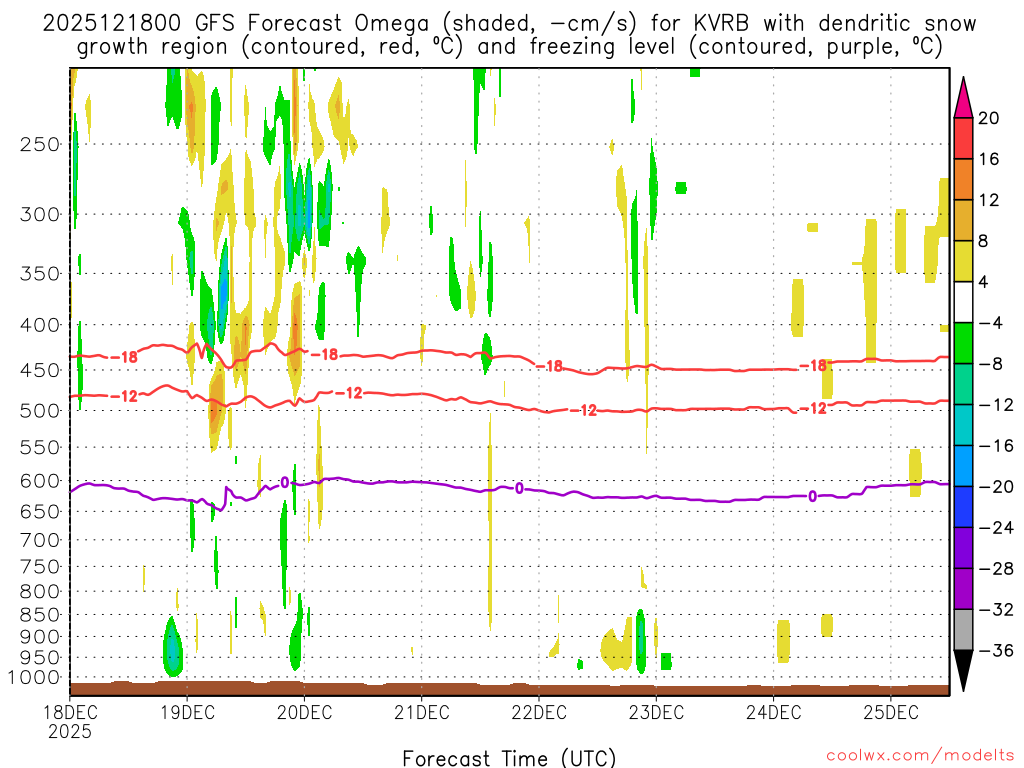This screenshot has width=1024, height=768.
Task: Select the 8 value on the colorbar
Action: tap(984, 242)
